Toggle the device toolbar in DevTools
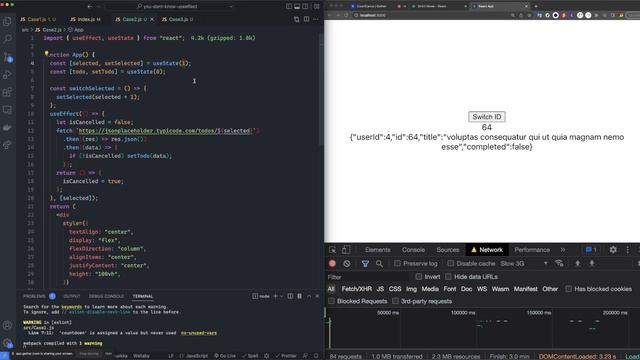This screenshot has width=640, height=360. (346, 250)
